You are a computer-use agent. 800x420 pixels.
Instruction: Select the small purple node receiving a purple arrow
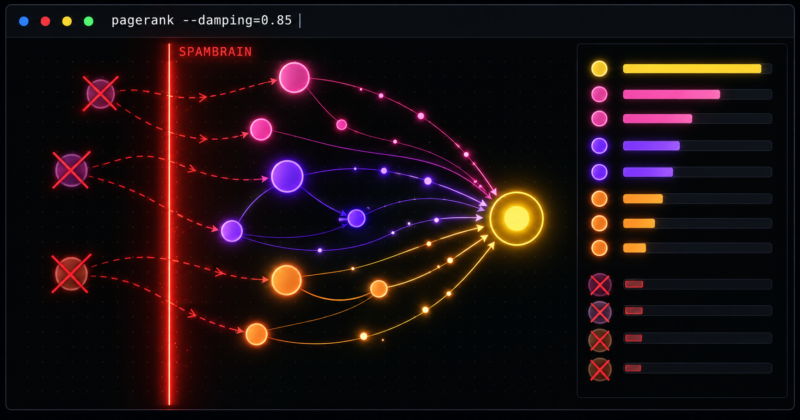pos(356,218)
